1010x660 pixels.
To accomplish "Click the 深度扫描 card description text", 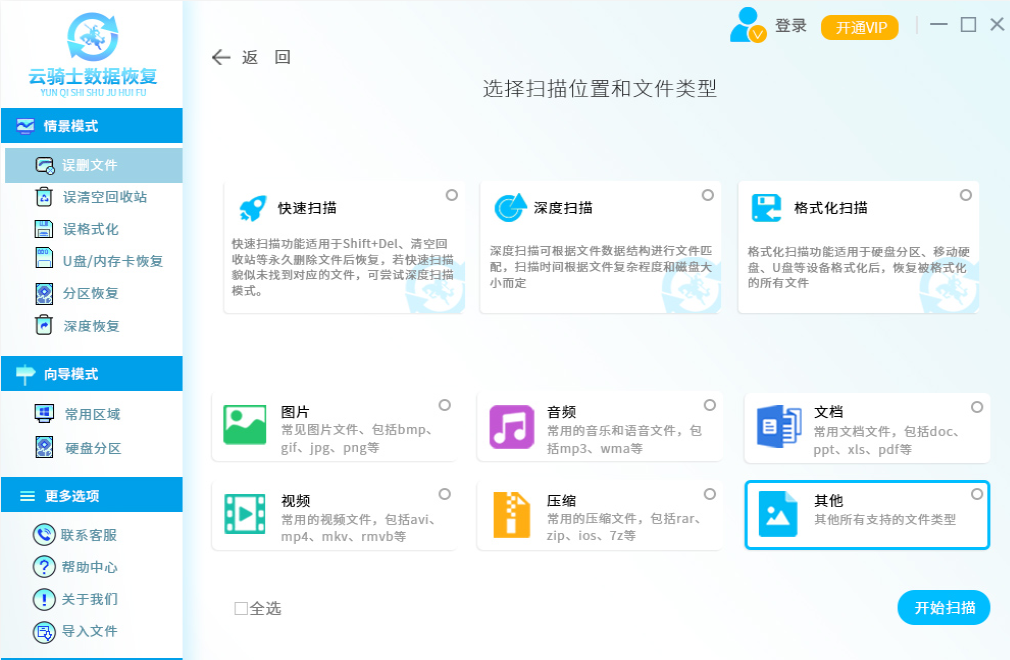I will (600, 267).
